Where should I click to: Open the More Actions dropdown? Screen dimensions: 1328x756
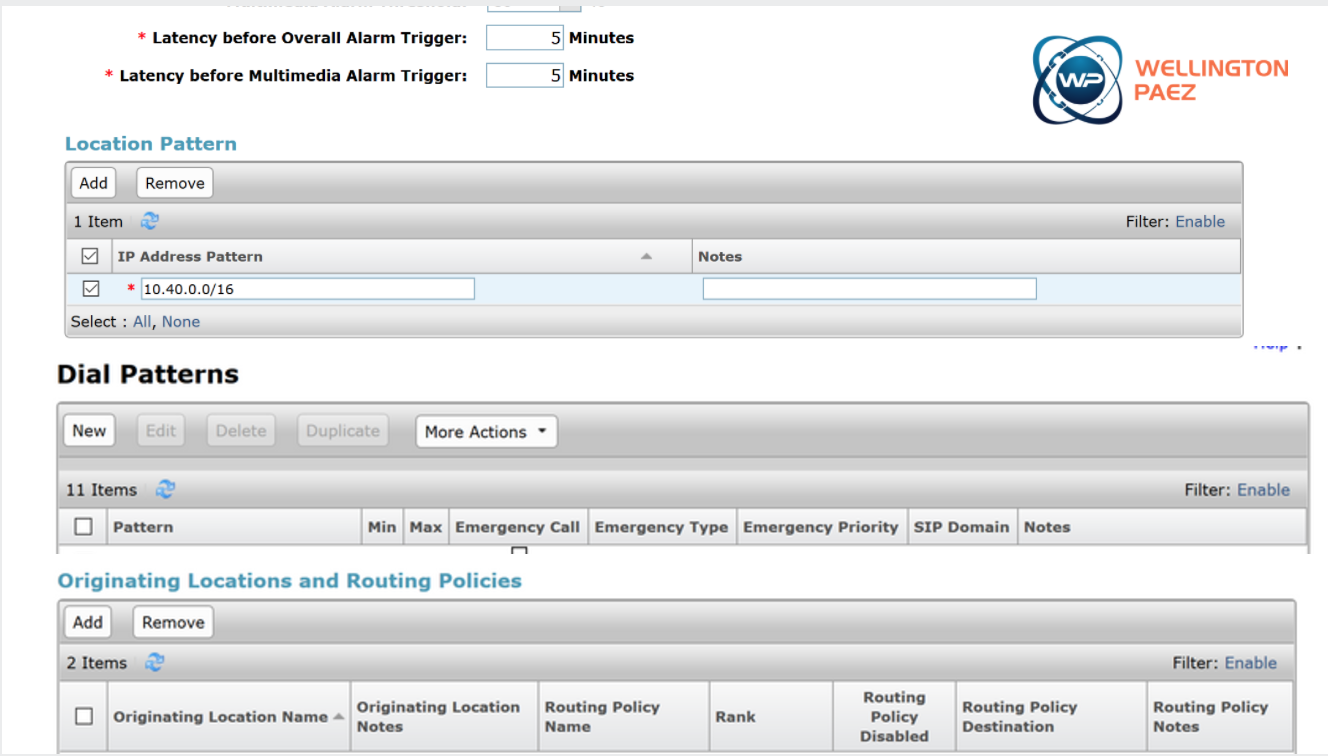click(486, 432)
